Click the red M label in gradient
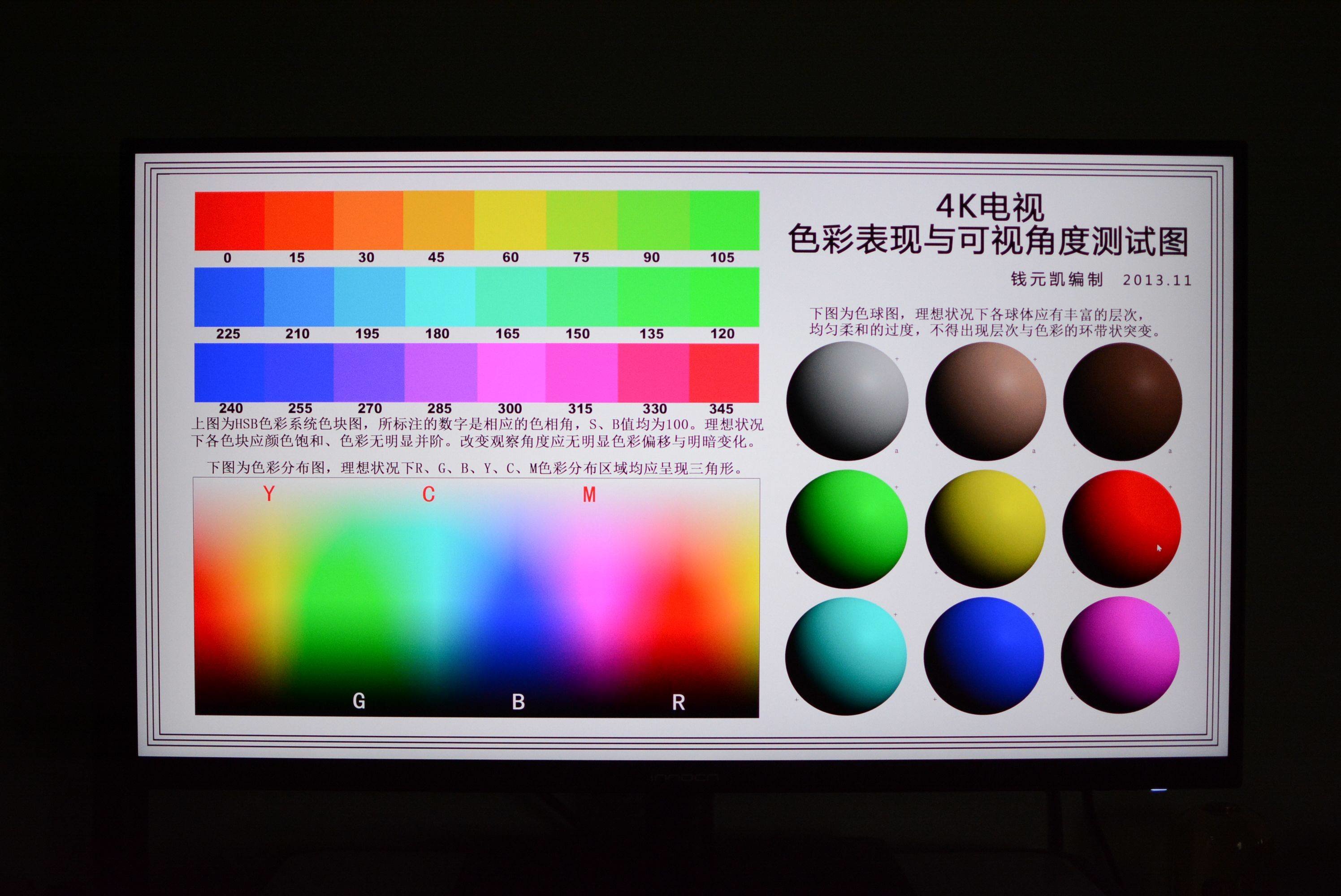The width and height of the screenshot is (1341, 896). point(589,495)
